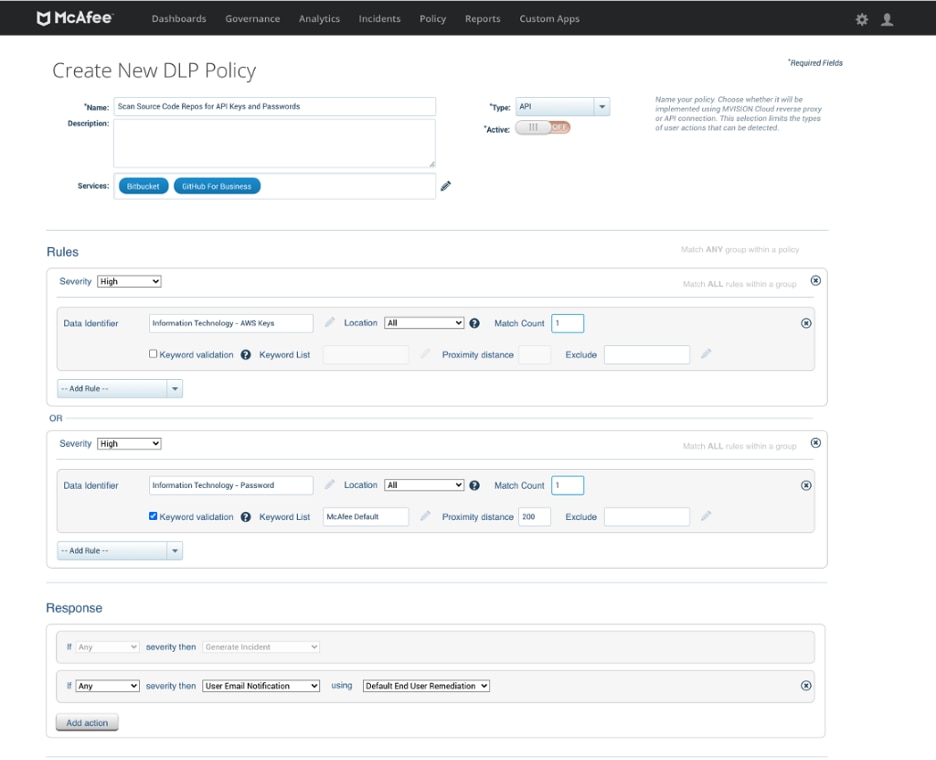Open Default End User Remediation dropdown

pyautogui.click(x=426, y=686)
